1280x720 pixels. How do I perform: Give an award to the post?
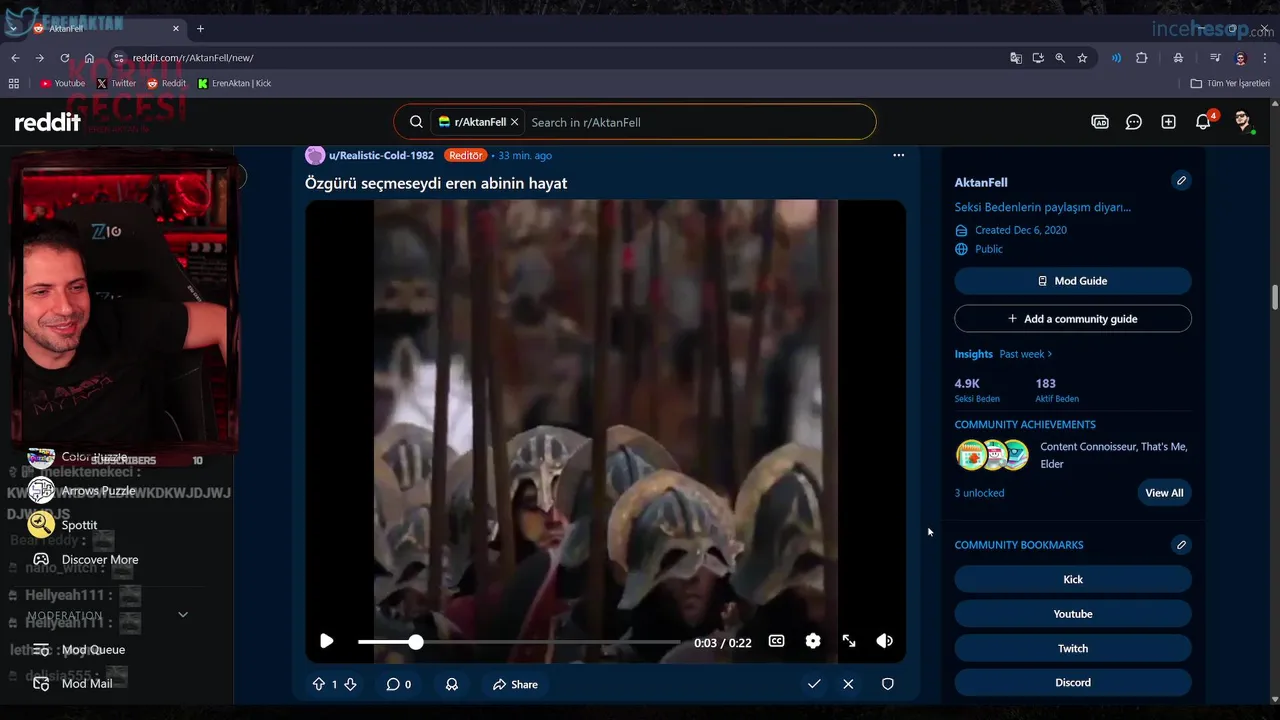(x=452, y=684)
